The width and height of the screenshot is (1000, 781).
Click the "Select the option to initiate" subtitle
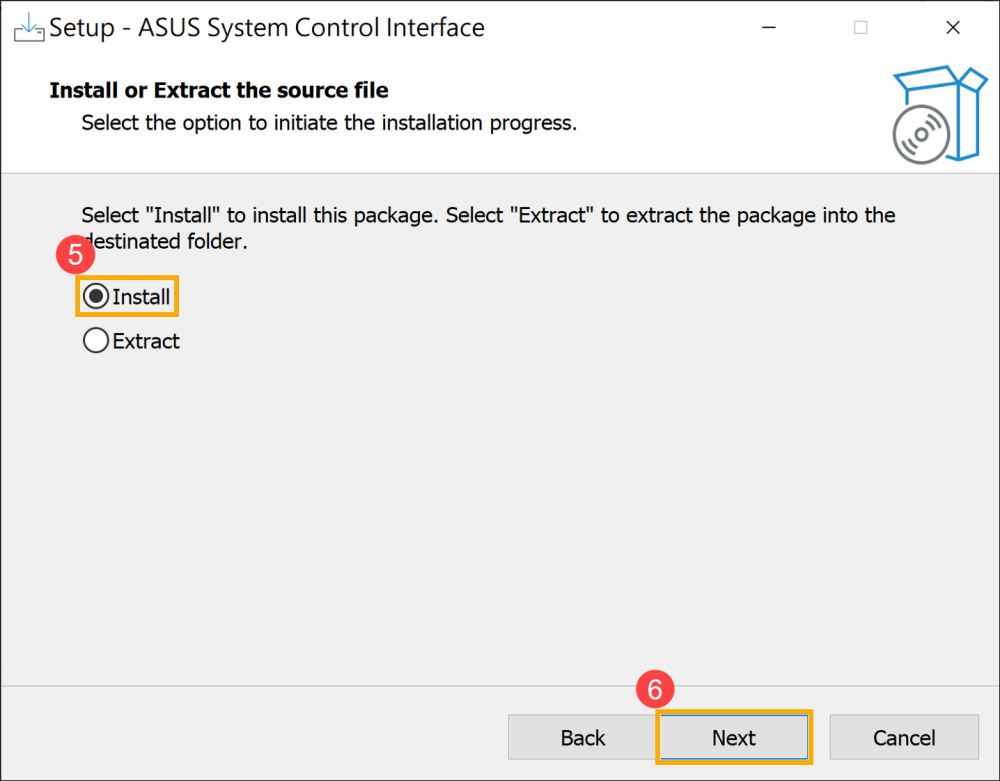329,123
